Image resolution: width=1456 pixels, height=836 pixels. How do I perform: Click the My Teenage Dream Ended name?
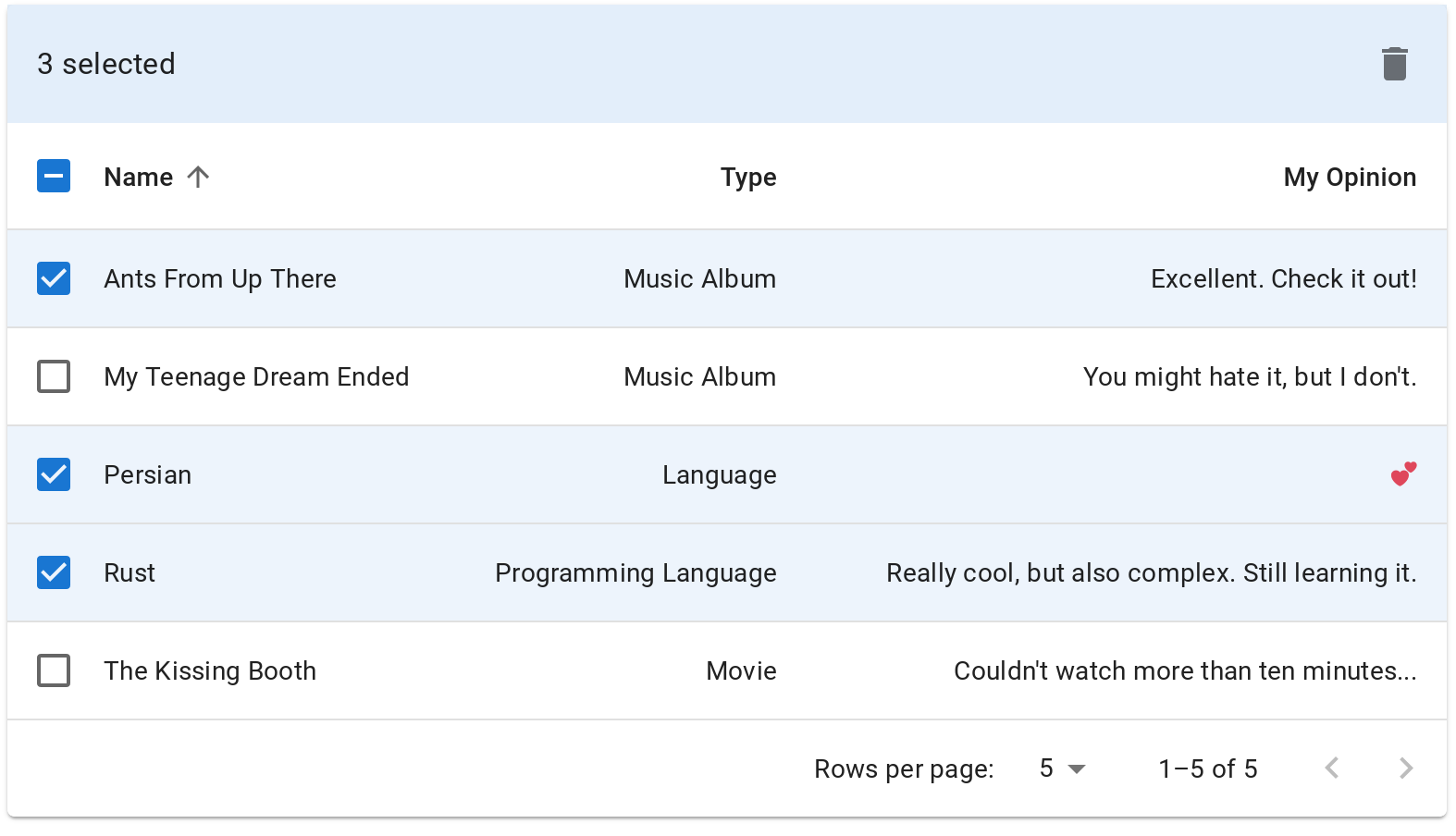click(256, 377)
